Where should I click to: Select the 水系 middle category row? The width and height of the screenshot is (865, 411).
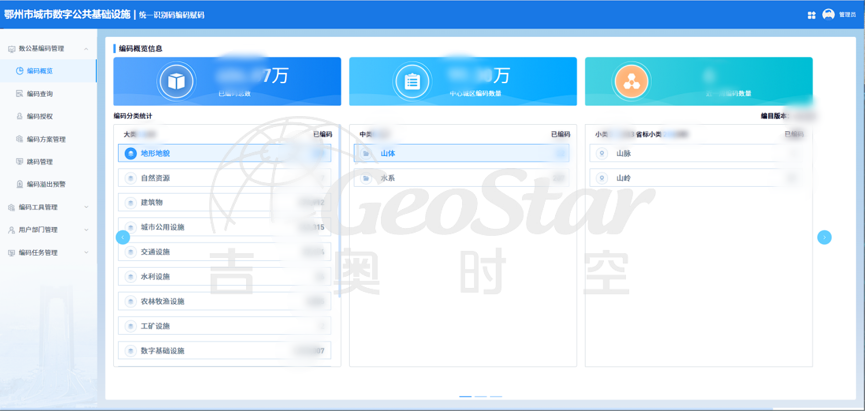[x=461, y=178]
